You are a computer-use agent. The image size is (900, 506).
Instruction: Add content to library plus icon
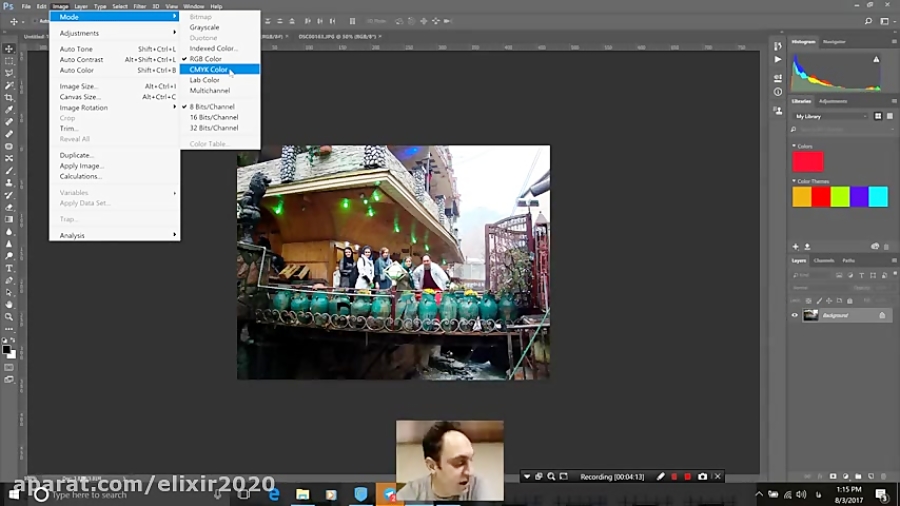pos(796,247)
